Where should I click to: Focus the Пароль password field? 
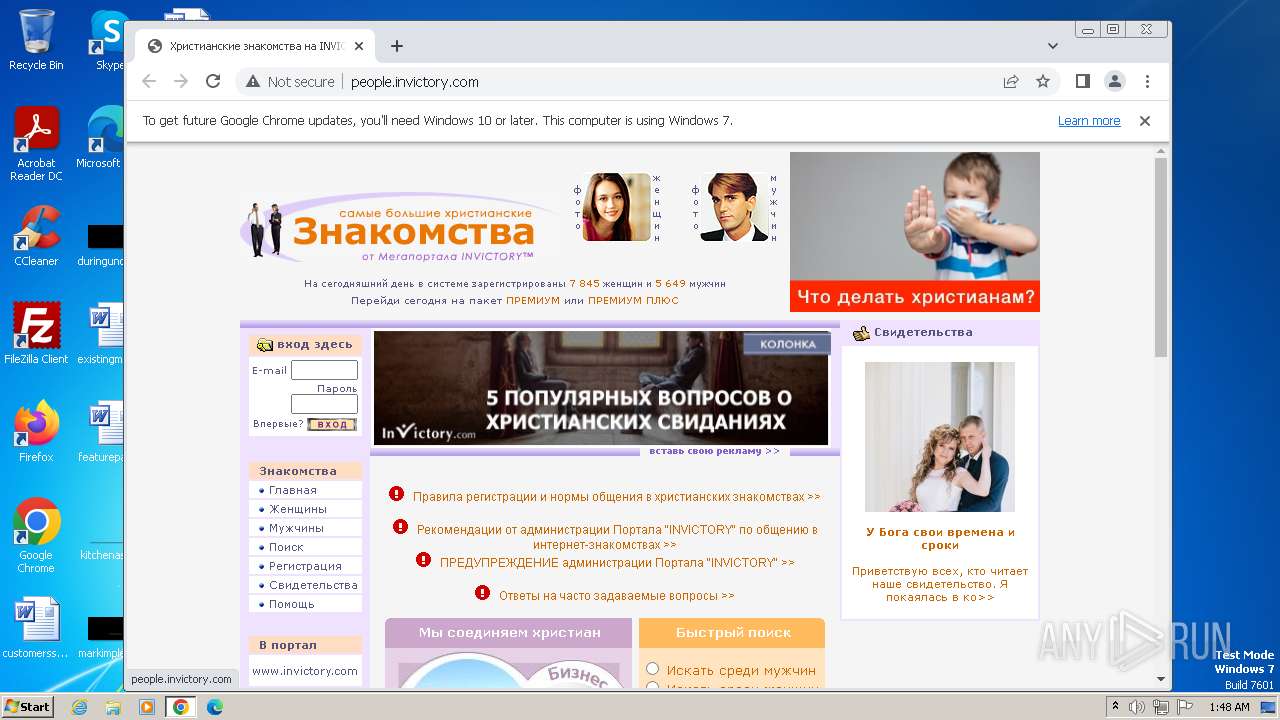(x=324, y=404)
